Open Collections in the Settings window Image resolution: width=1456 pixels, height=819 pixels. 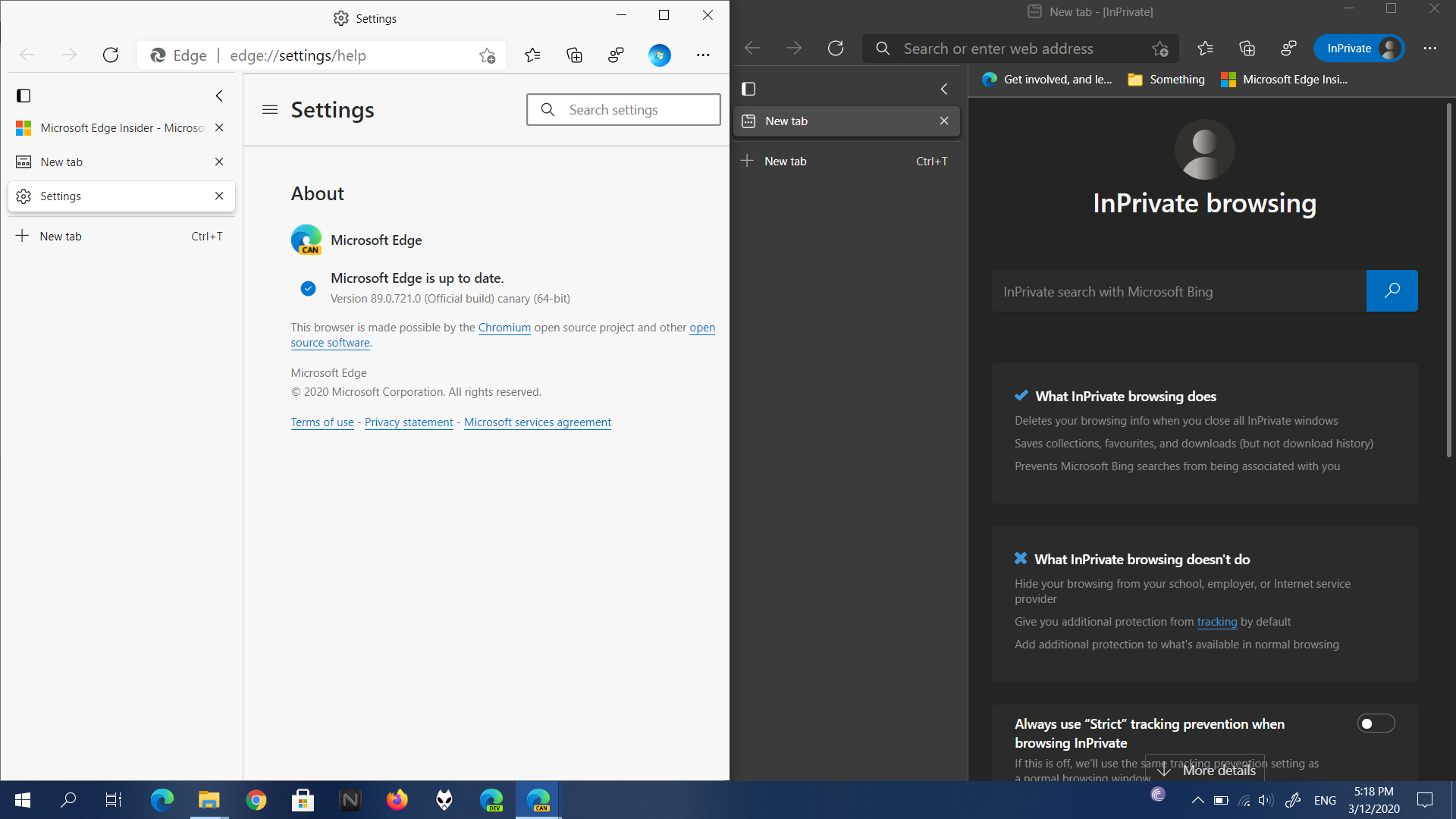click(574, 55)
